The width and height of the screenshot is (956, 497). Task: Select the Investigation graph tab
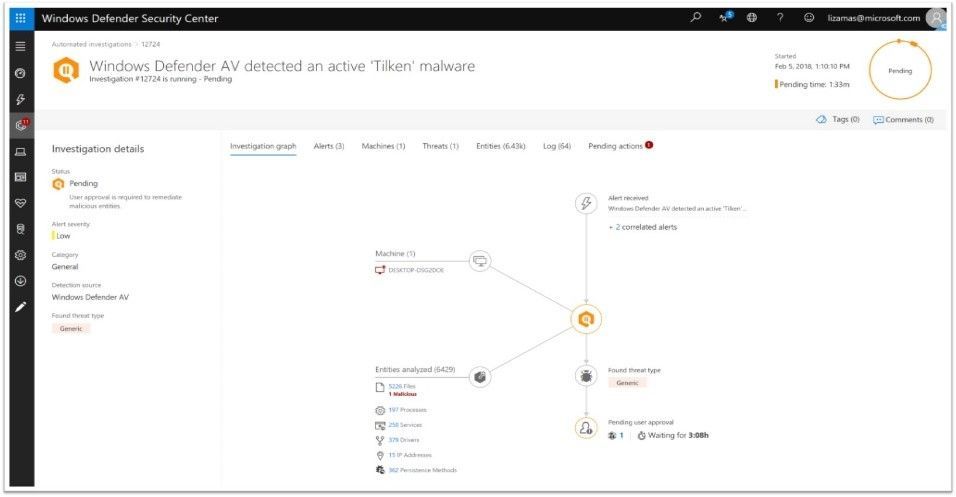pyautogui.click(x=263, y=146)
